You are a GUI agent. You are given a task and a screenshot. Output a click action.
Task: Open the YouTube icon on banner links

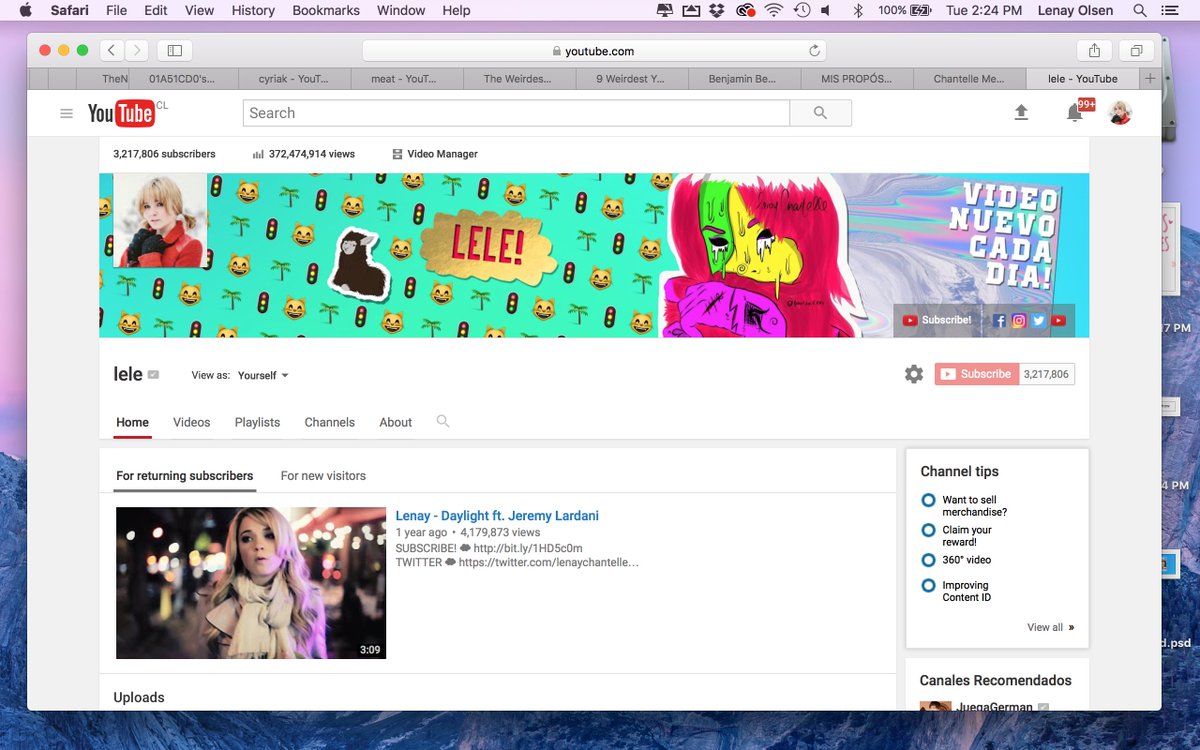(1058, 320)
